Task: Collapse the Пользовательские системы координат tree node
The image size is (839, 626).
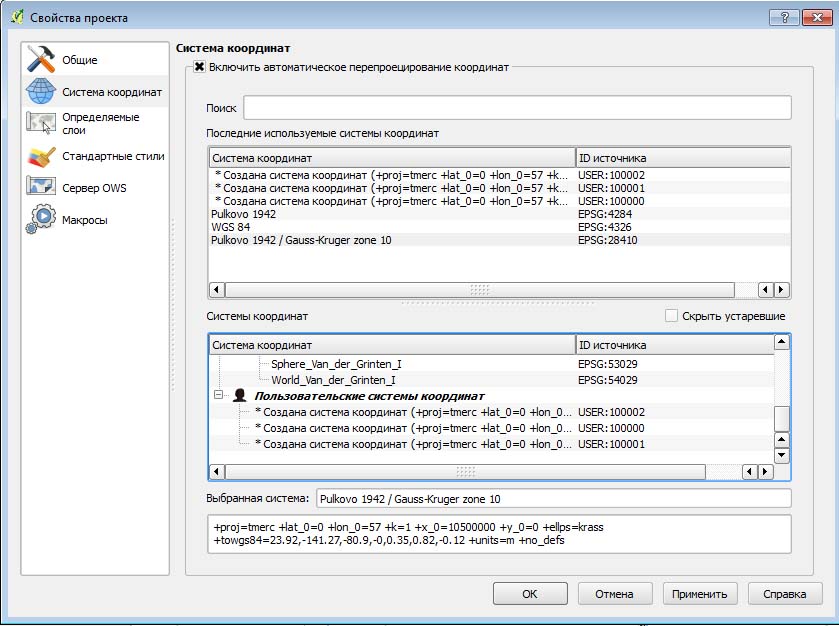Action: [218, 396]
